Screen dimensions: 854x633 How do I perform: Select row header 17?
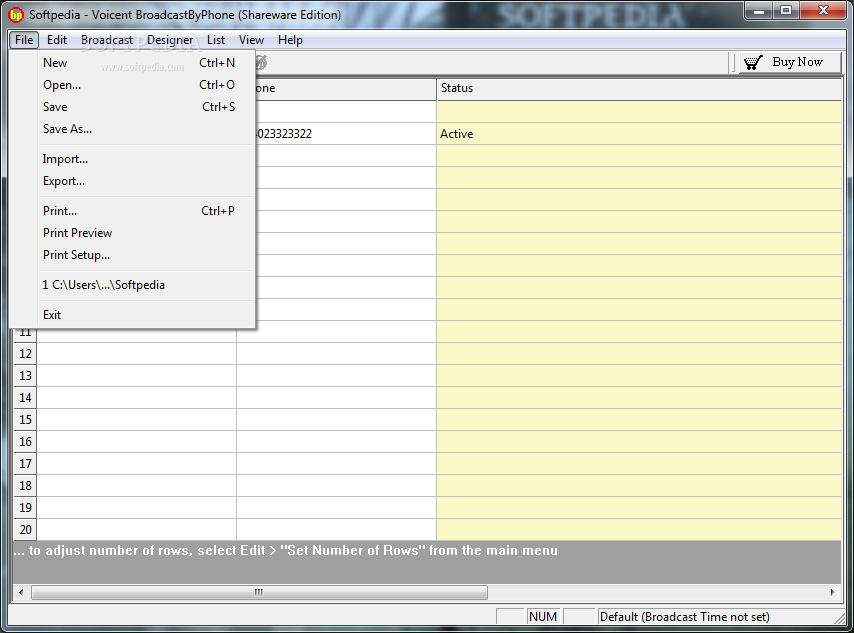pos(25,464)
